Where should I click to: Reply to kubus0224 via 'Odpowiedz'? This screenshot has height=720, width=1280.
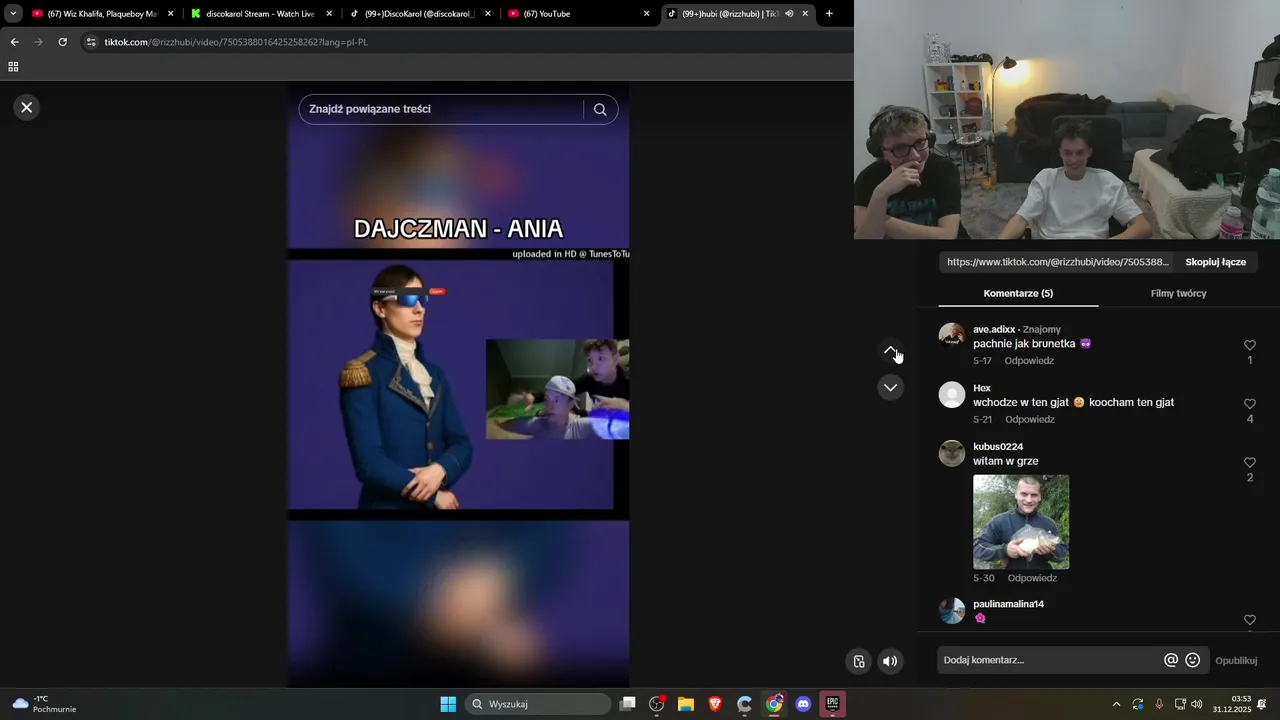[1032, 578]
